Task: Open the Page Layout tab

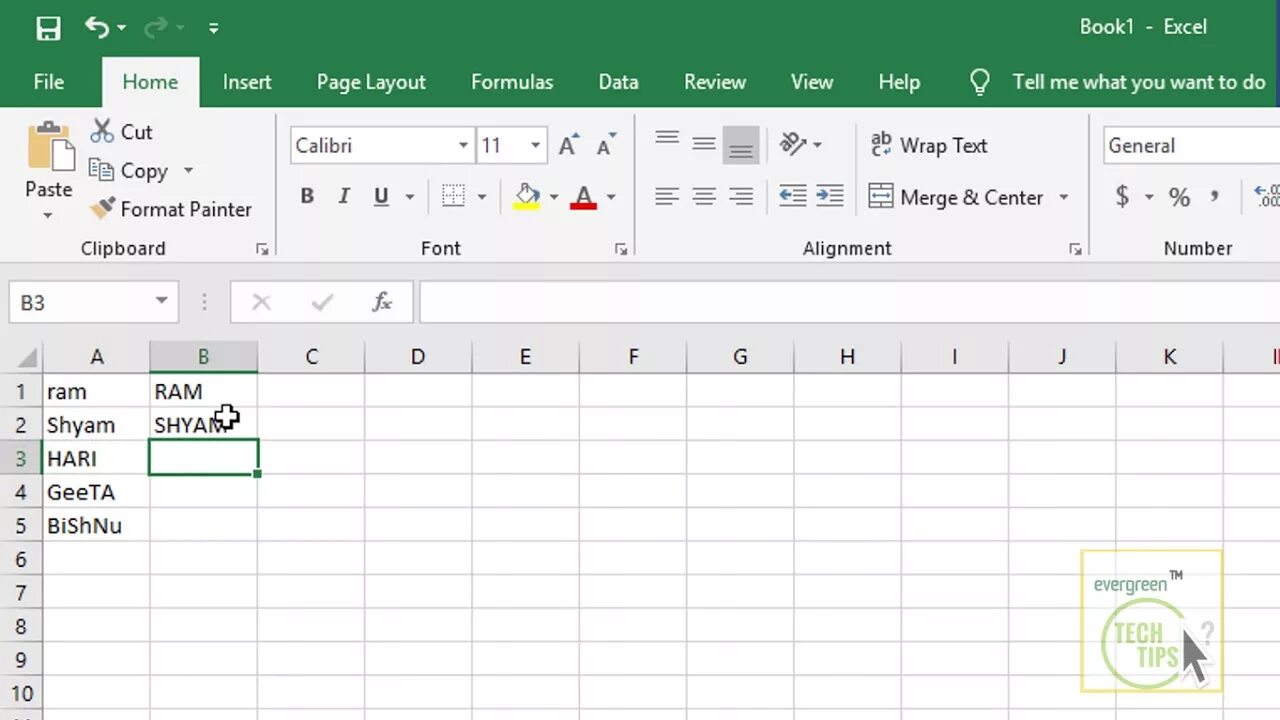Action: point(371,82)
